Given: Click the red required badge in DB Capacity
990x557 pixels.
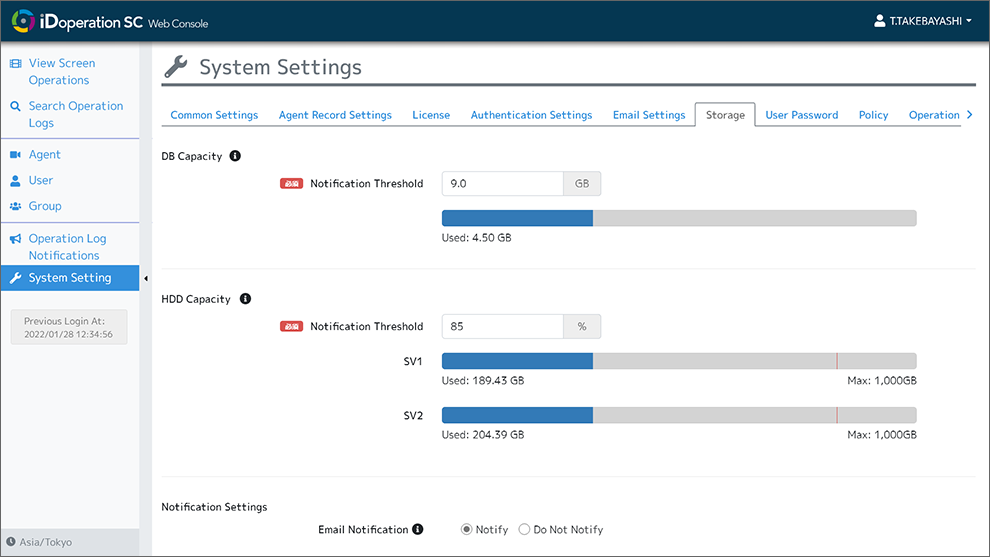Looking at the screenshot, I should [292, 184].
